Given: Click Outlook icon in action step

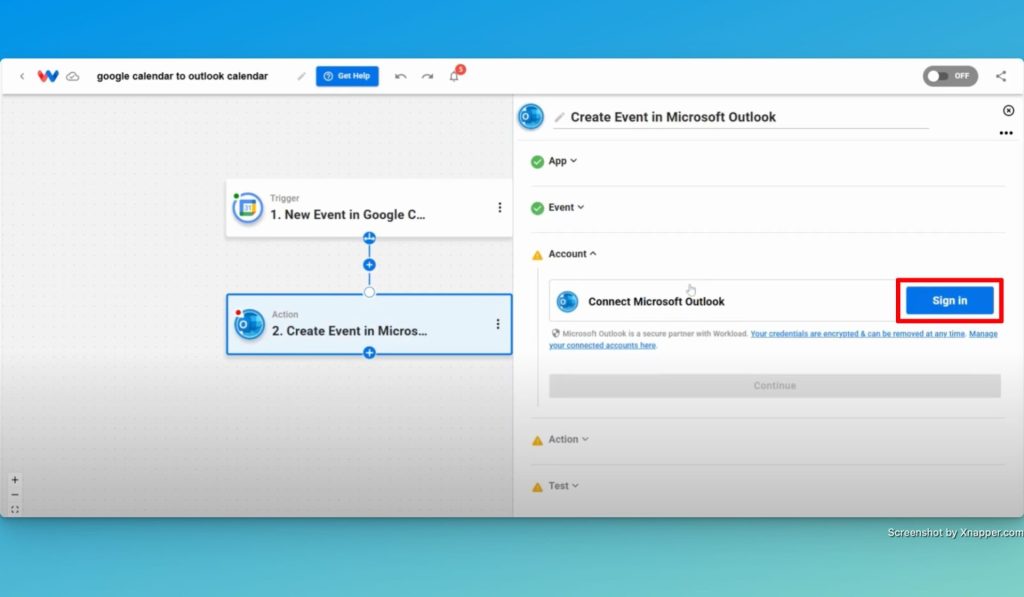Looking at the screenshot, I should (249, 324).
